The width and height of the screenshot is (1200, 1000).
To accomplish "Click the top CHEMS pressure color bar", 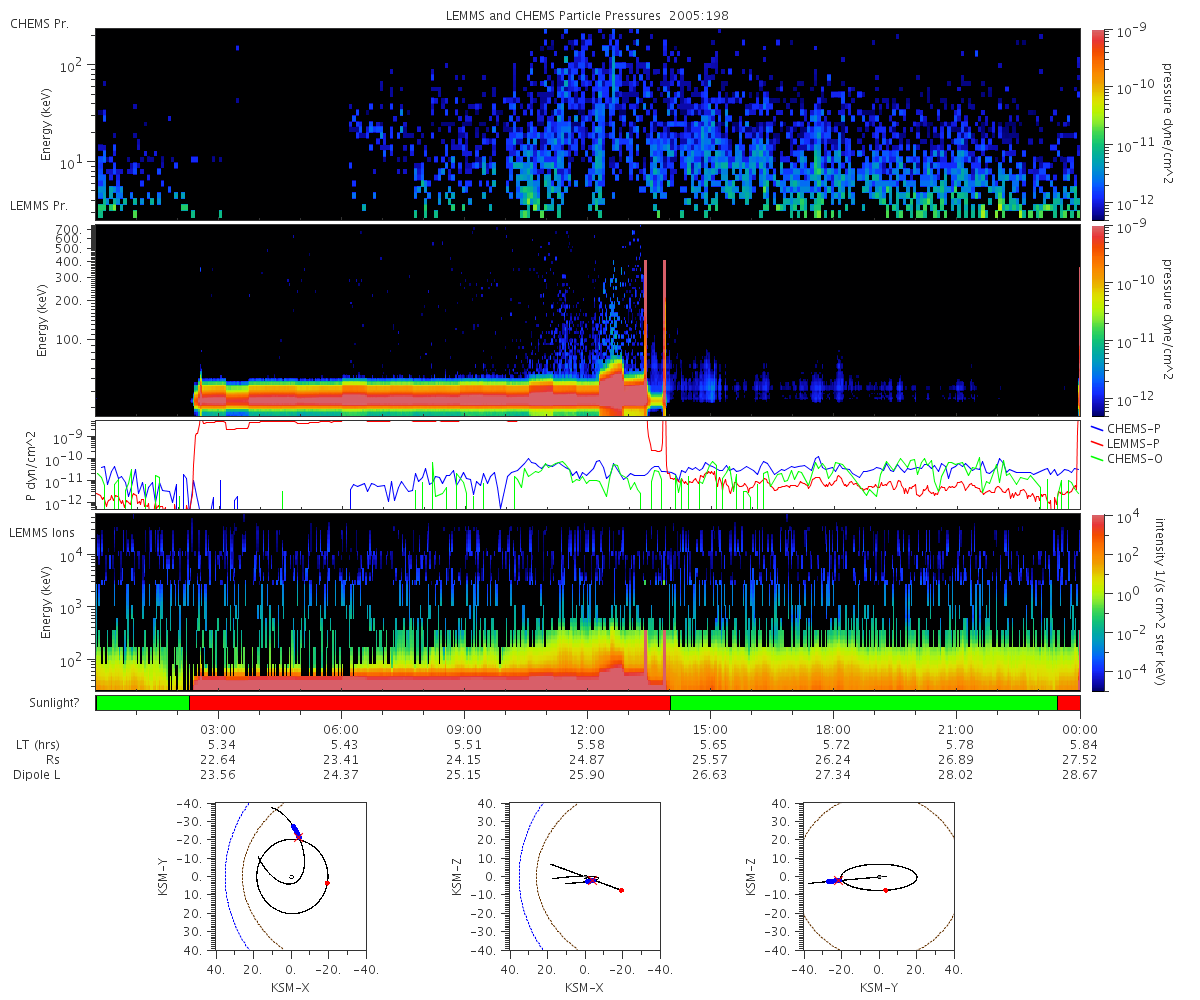I will (1098, 124).
